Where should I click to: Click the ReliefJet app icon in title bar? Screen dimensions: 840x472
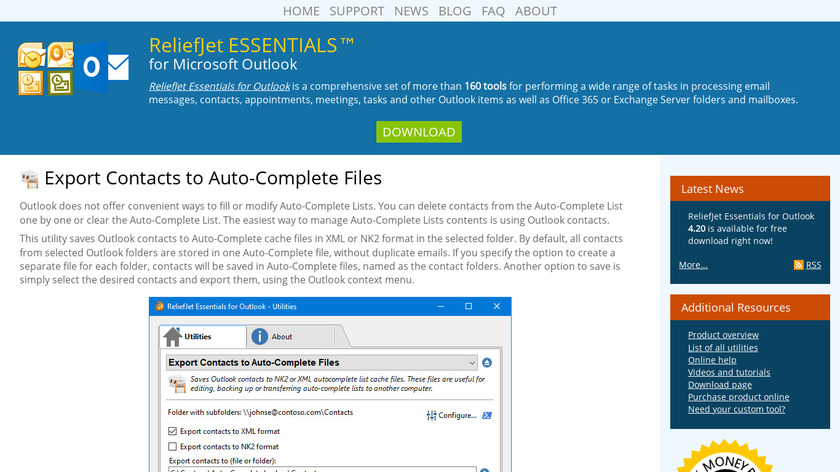coord(159,306)
